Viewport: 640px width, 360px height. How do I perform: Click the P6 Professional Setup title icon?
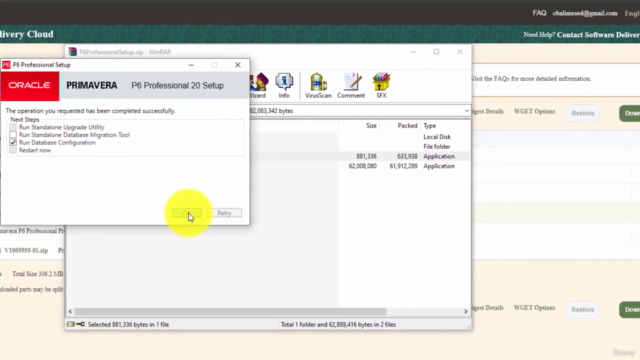(6, 65)
